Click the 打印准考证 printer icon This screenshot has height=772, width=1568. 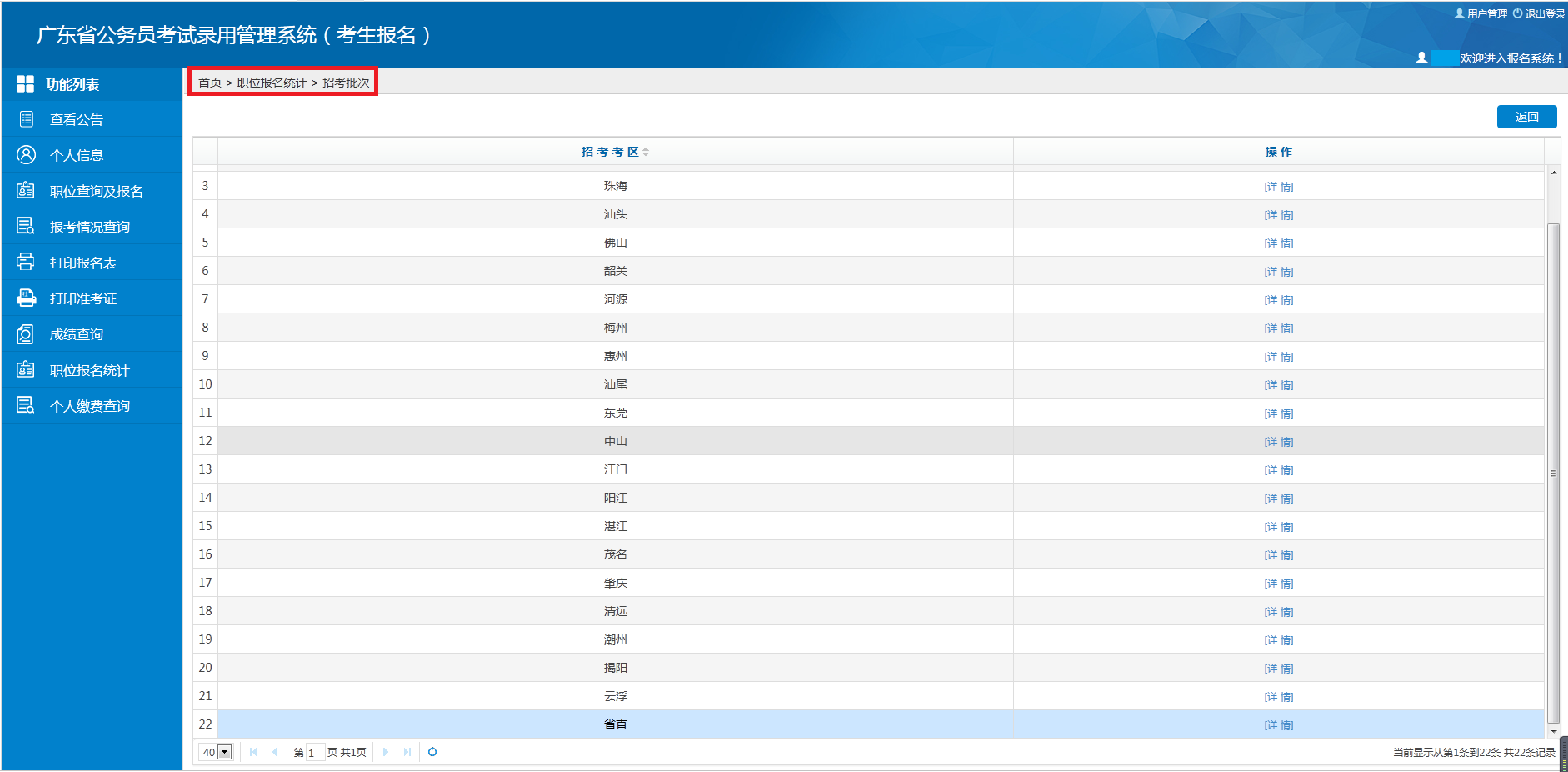tap(26, 298)
